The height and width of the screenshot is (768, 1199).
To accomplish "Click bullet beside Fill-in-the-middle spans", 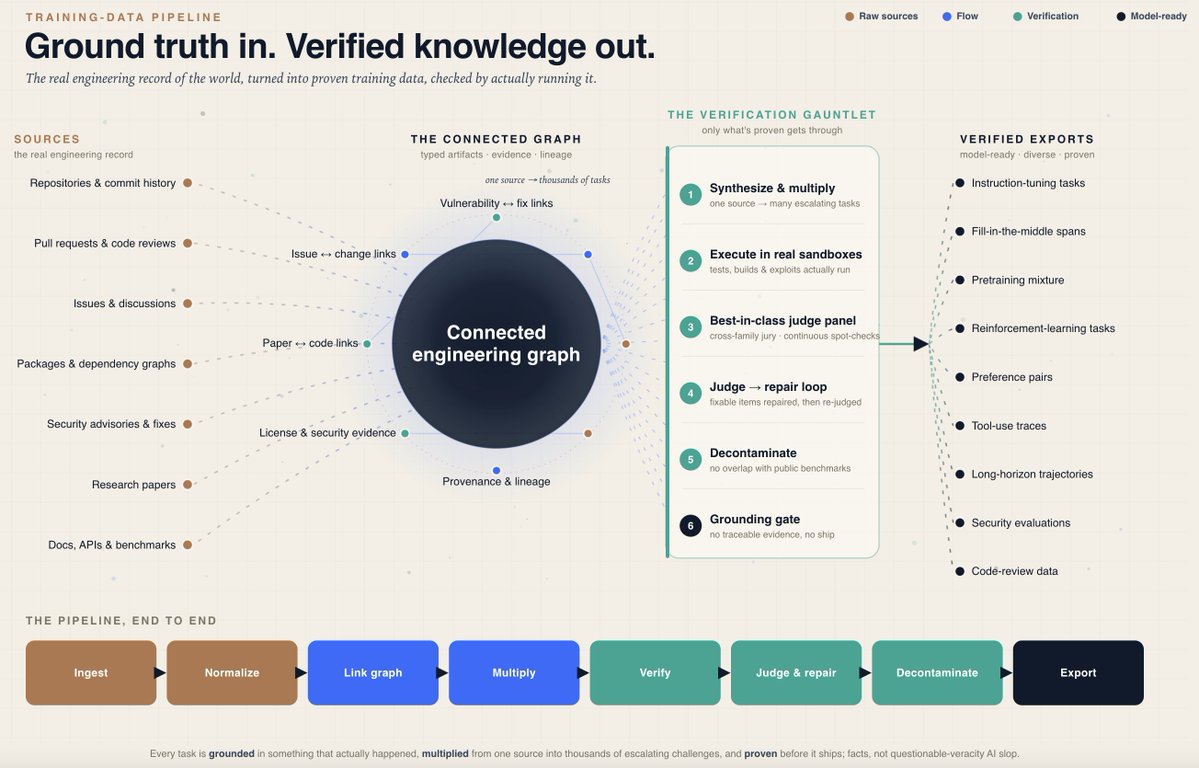I will tap(960, 231).
